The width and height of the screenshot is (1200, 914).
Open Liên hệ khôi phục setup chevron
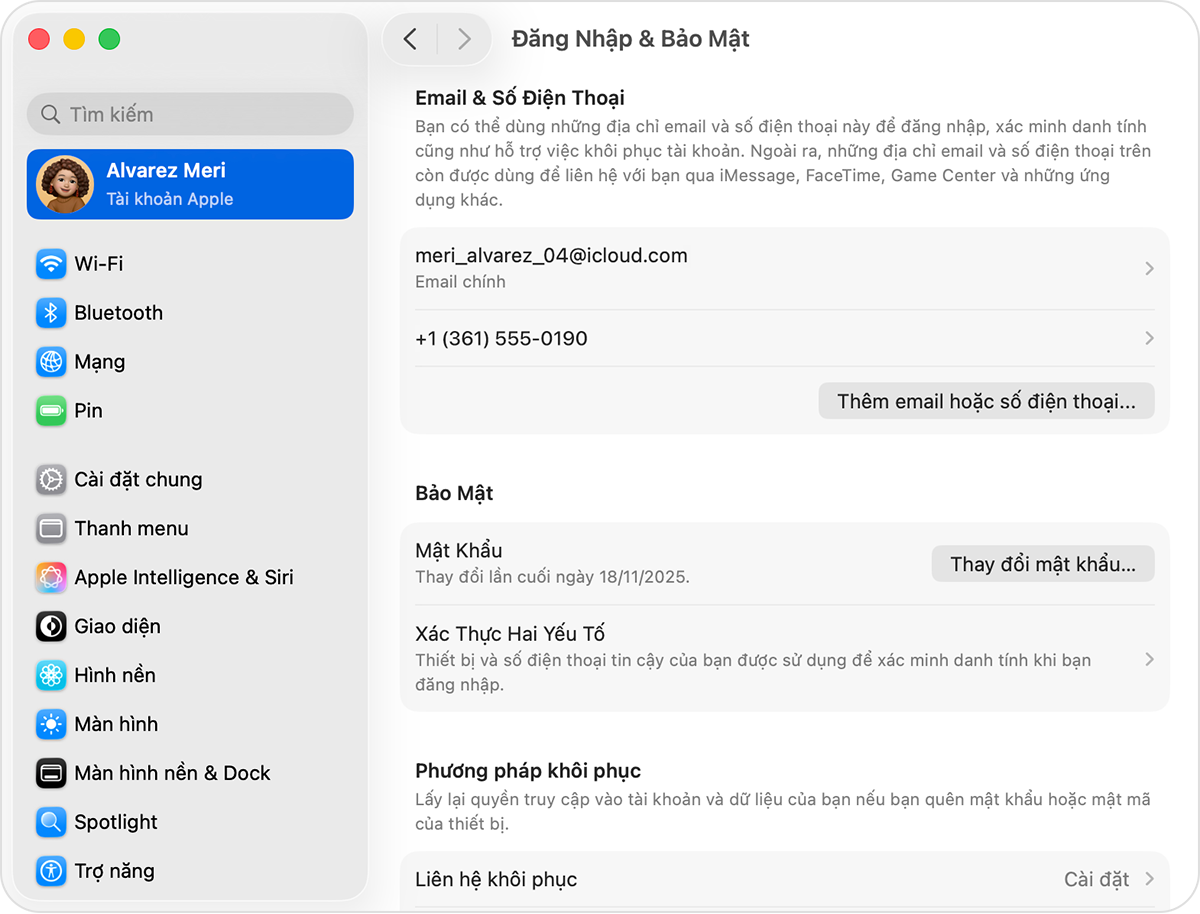[1149, 880]
